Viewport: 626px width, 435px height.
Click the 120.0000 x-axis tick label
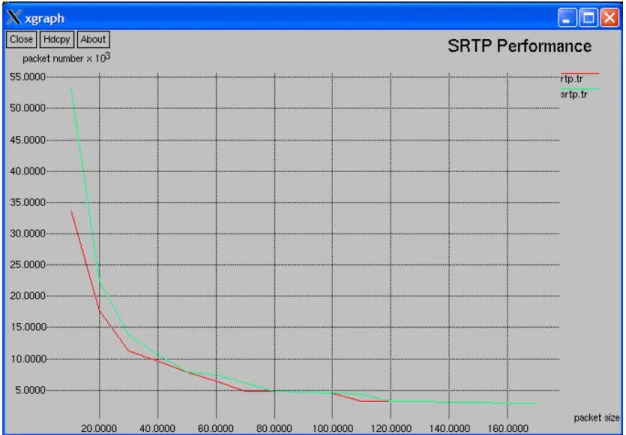click(x=391, y=429)
